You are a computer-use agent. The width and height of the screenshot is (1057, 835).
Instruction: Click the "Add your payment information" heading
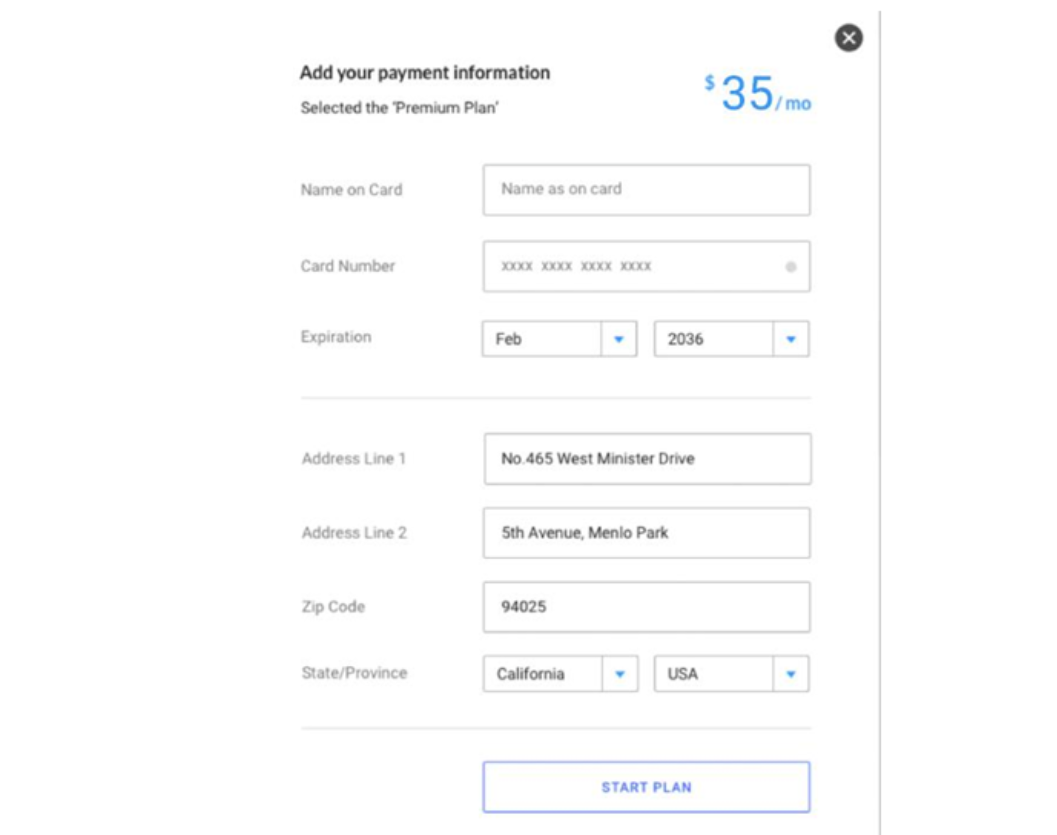pyautogui.click(x=425, y=73)
